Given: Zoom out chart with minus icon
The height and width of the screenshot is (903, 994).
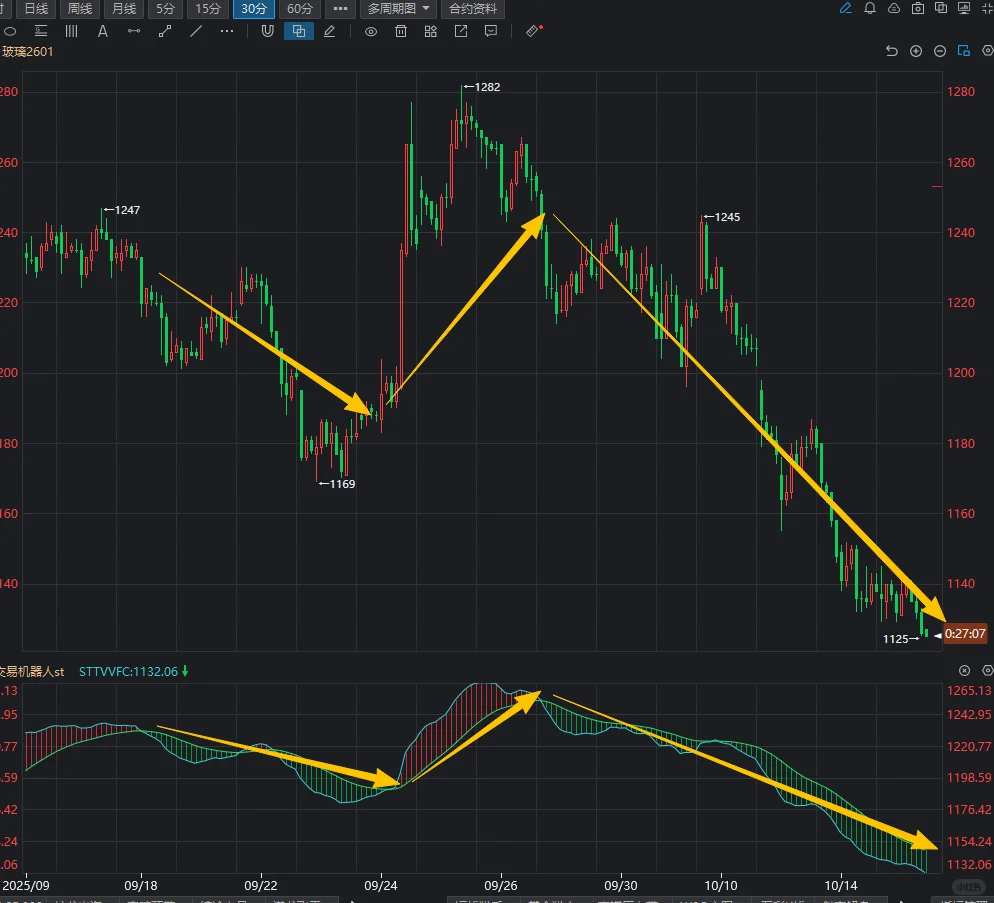Looking at the screenshot, I should click(939, 51).
